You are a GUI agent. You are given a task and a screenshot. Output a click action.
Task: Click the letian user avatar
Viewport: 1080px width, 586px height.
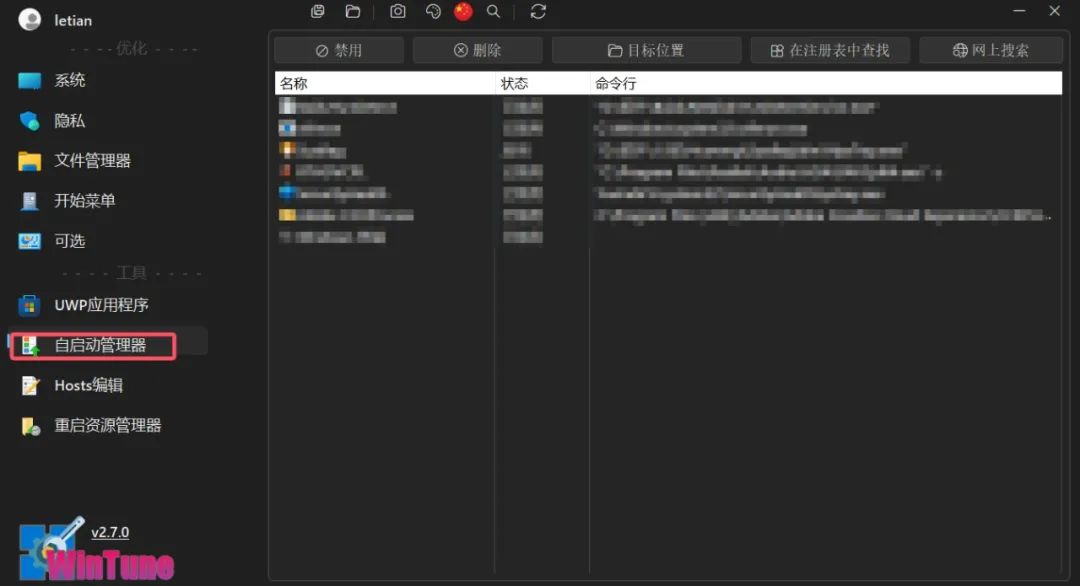(30, 20)
